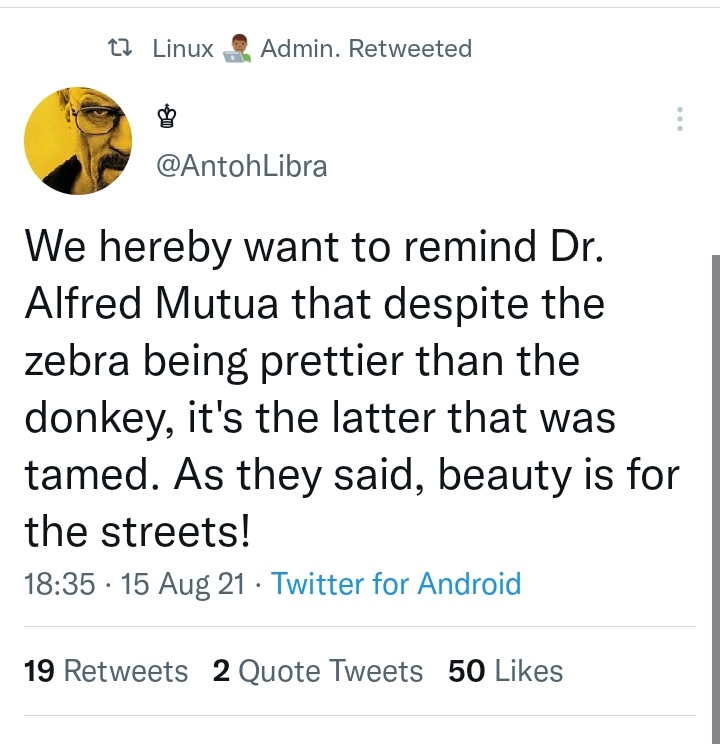Open the three-dot more options menu
Screen dimensions: 720x744
click(680, 119)
